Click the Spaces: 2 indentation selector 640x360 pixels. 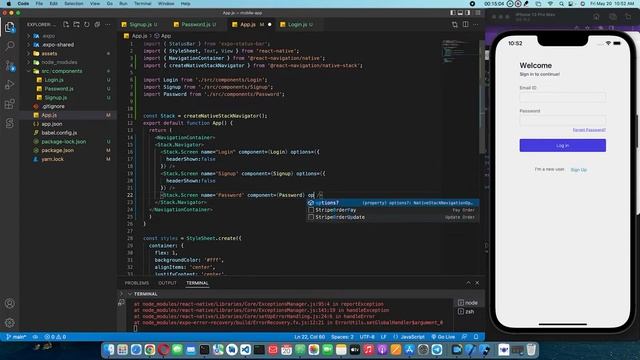coord(342,337)
